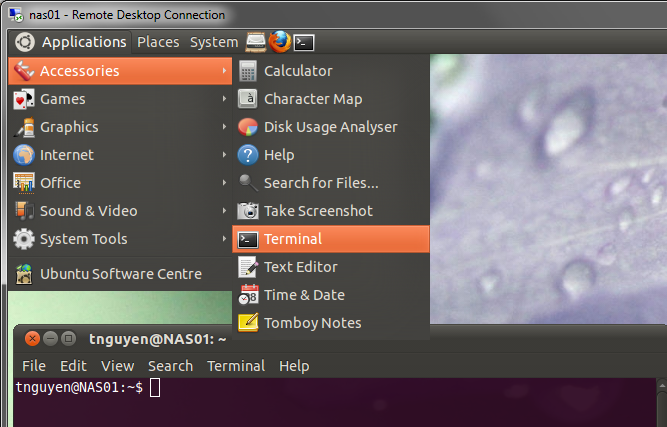Click the terminal window vertical scrollbar
This screenshot has height=427, width=667.
coord(661,402)
